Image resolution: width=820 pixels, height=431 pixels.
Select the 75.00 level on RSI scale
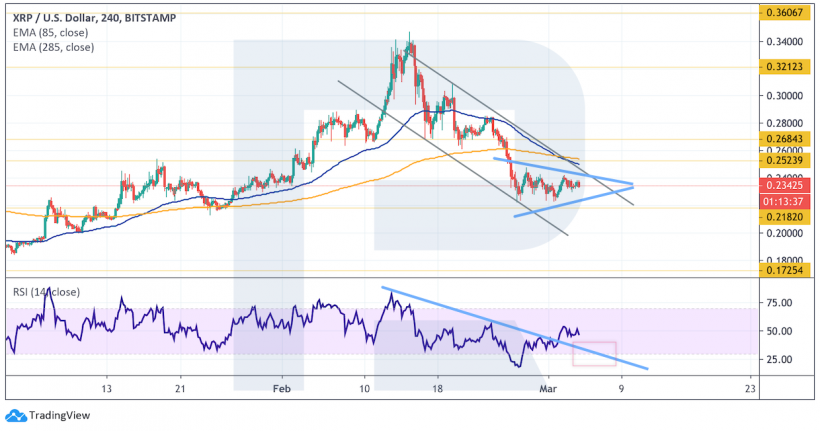pos(779,303)
